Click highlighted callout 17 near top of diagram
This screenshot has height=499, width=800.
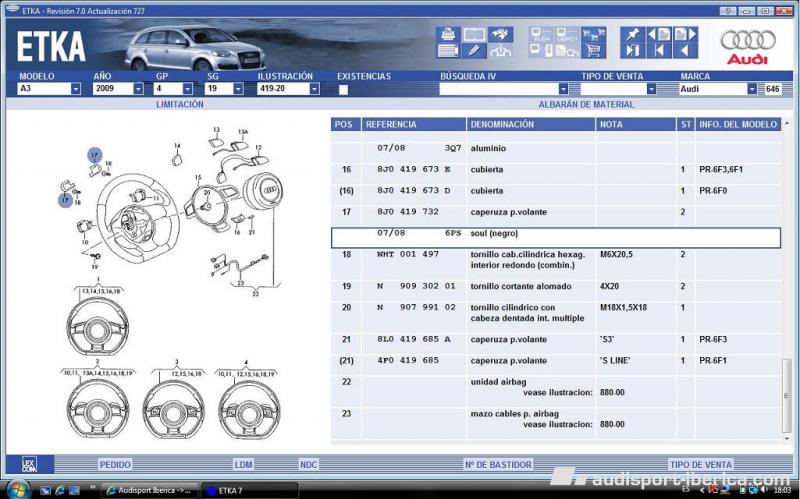tap(94, 156)
